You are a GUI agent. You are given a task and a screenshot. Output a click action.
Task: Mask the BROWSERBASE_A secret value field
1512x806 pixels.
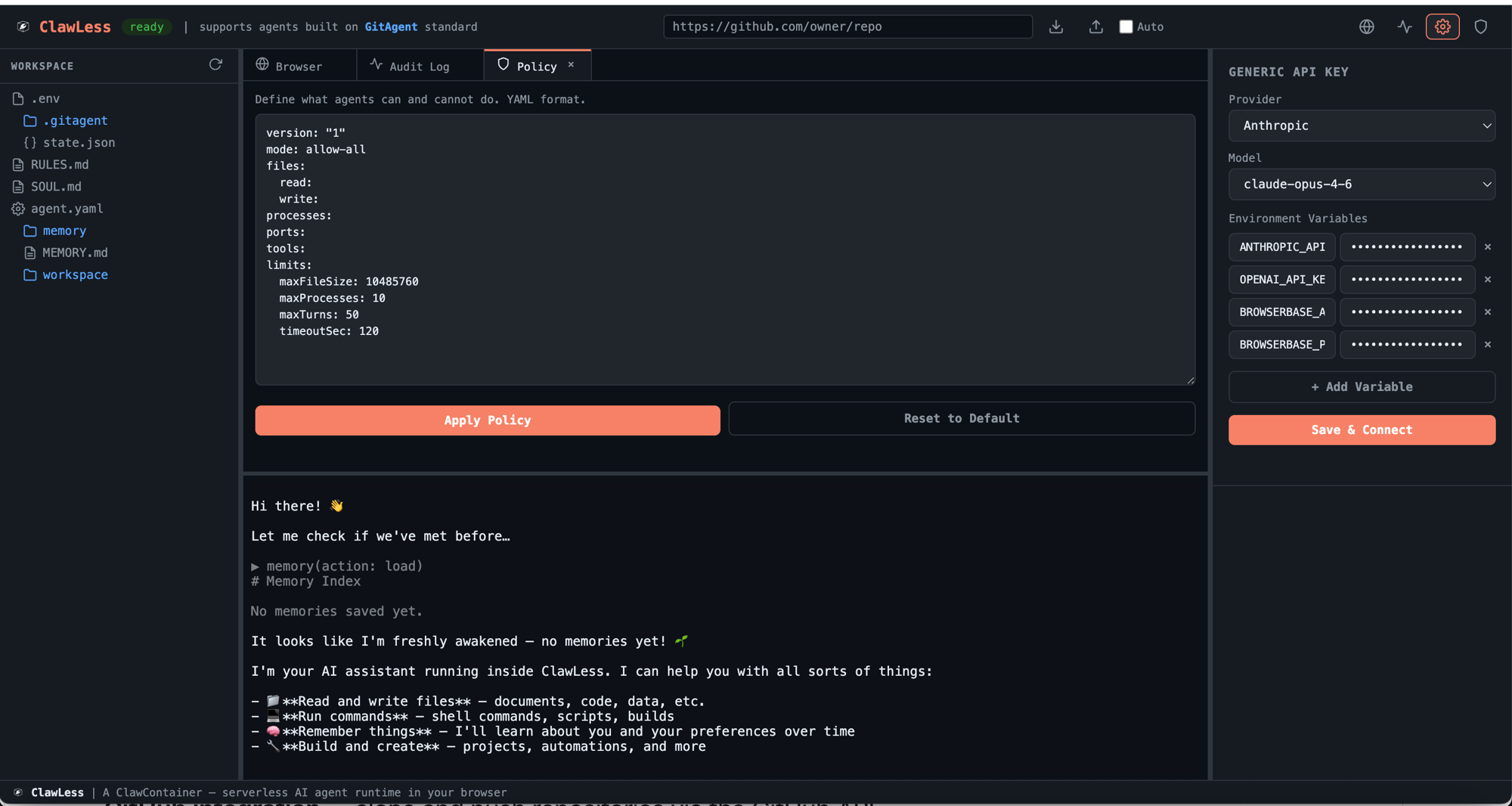1407,312
